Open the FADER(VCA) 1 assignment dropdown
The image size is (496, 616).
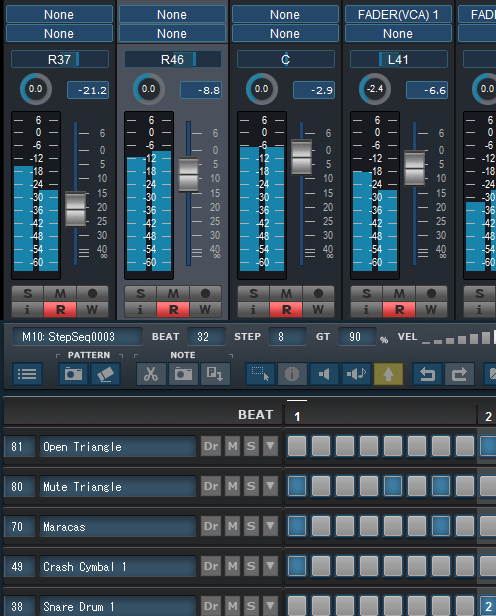pos(398,15)
